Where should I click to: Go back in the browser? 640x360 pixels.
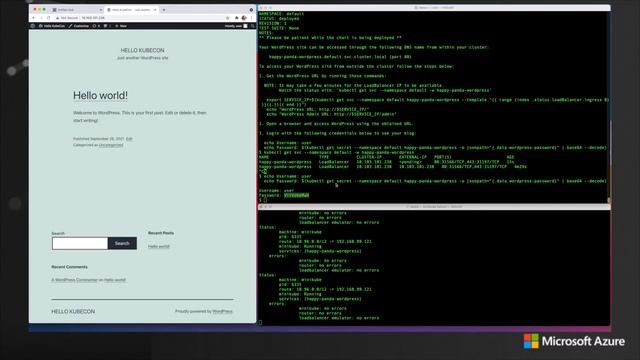[x=33, y=18]
